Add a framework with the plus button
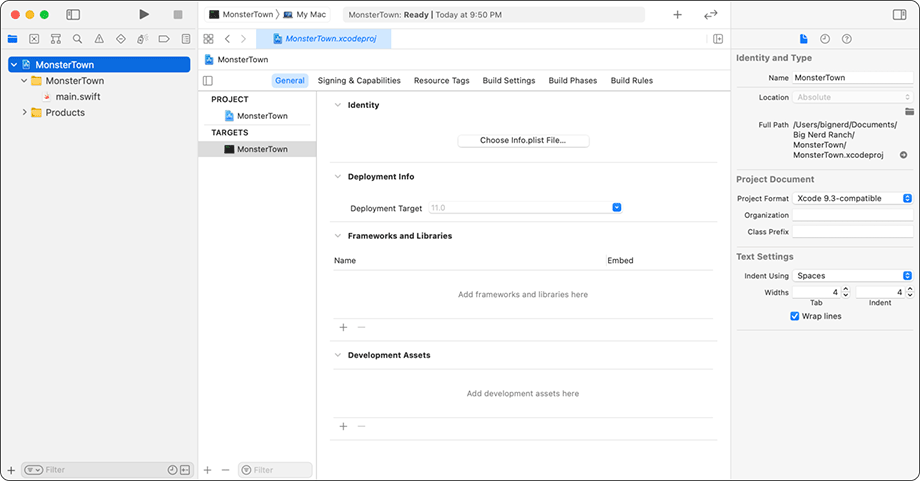Viewport: 920px width, 481px height. click(x=343, y=327)
